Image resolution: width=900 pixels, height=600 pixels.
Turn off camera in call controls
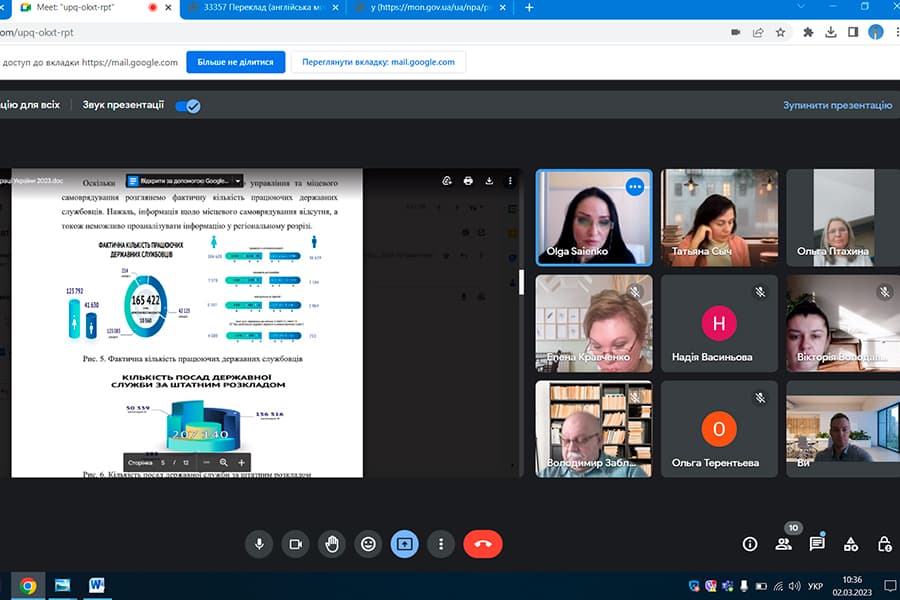click(x=295, y=544)
